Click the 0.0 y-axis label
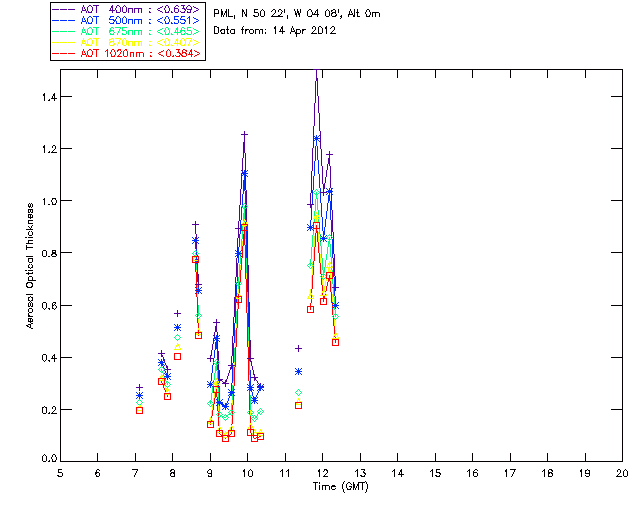This screenshot has width=640, height=512. [x=49, y=459]
